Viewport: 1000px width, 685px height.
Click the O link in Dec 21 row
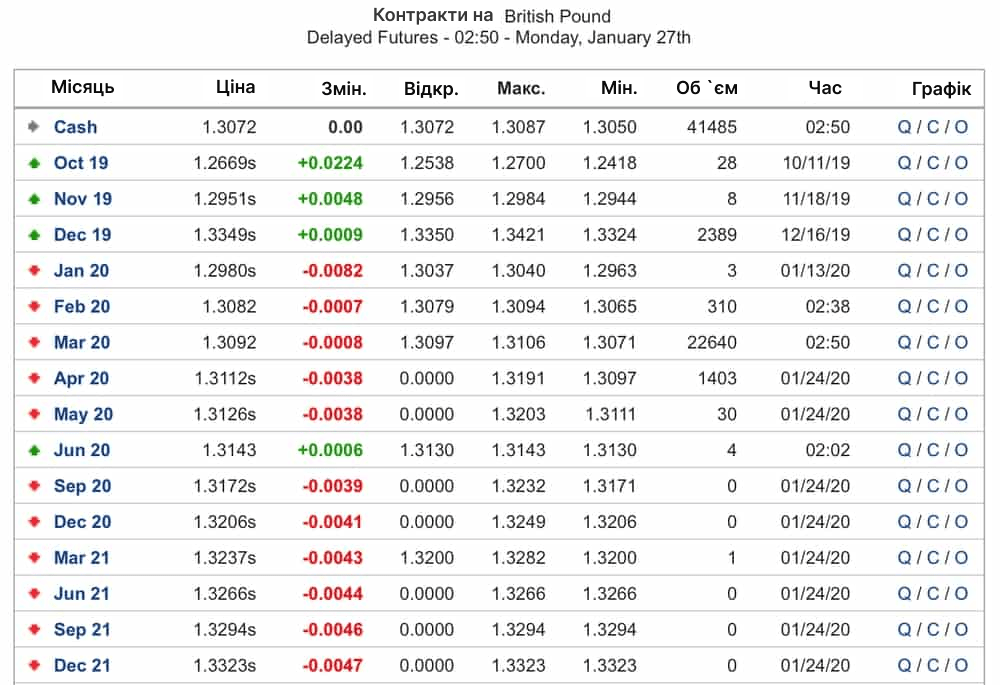tap(961, 665)
